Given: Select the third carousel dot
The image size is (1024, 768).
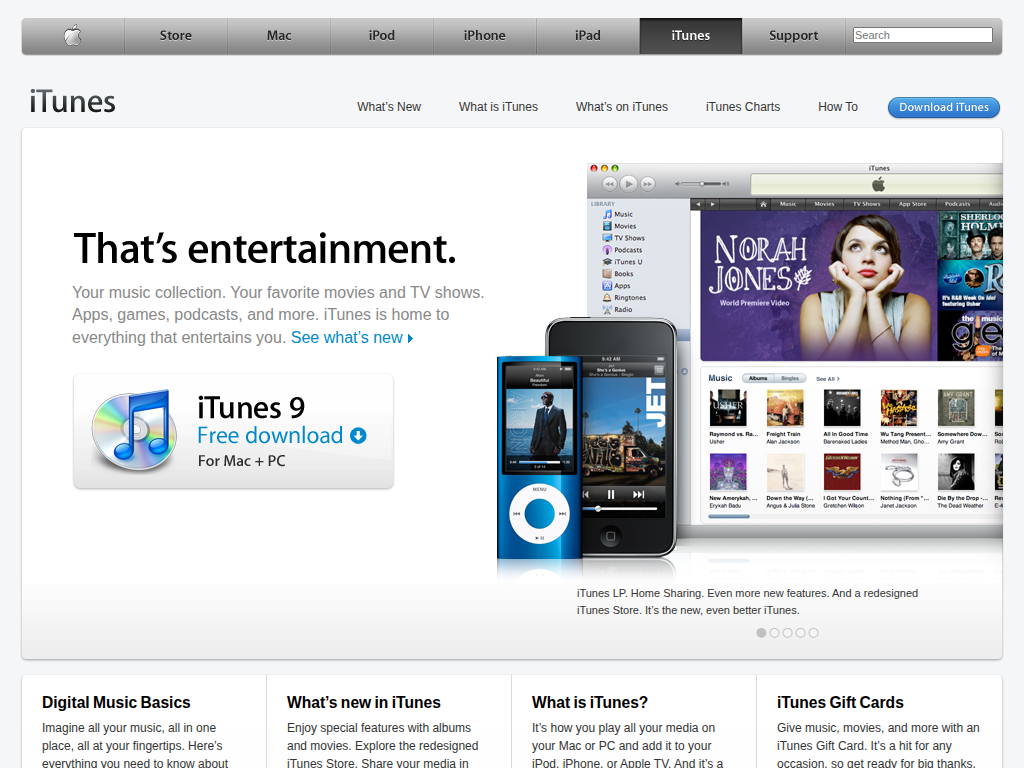Looking at the screenshot, I should (x=787, y=633).
